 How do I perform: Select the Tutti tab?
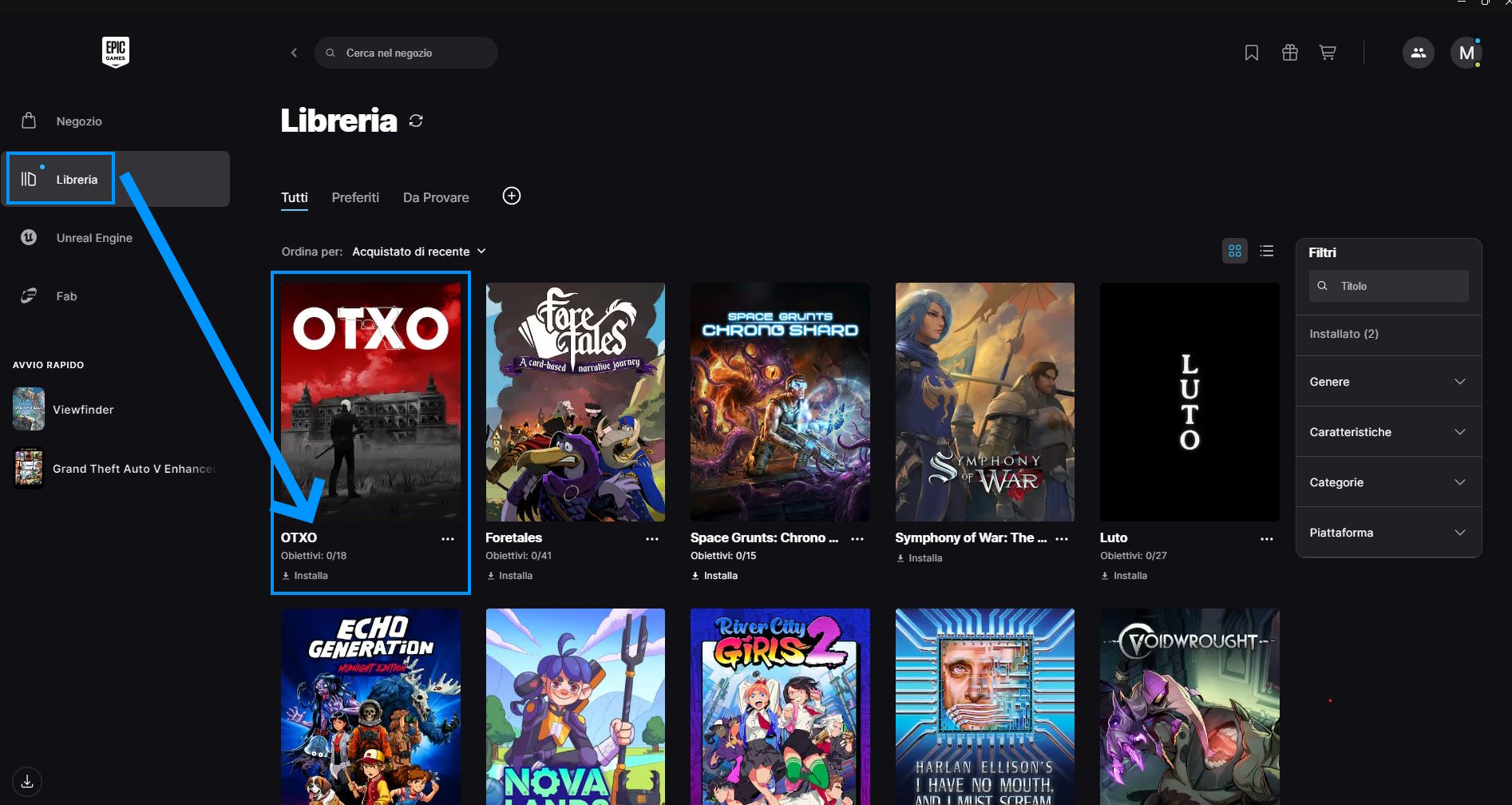click(295, 197)
